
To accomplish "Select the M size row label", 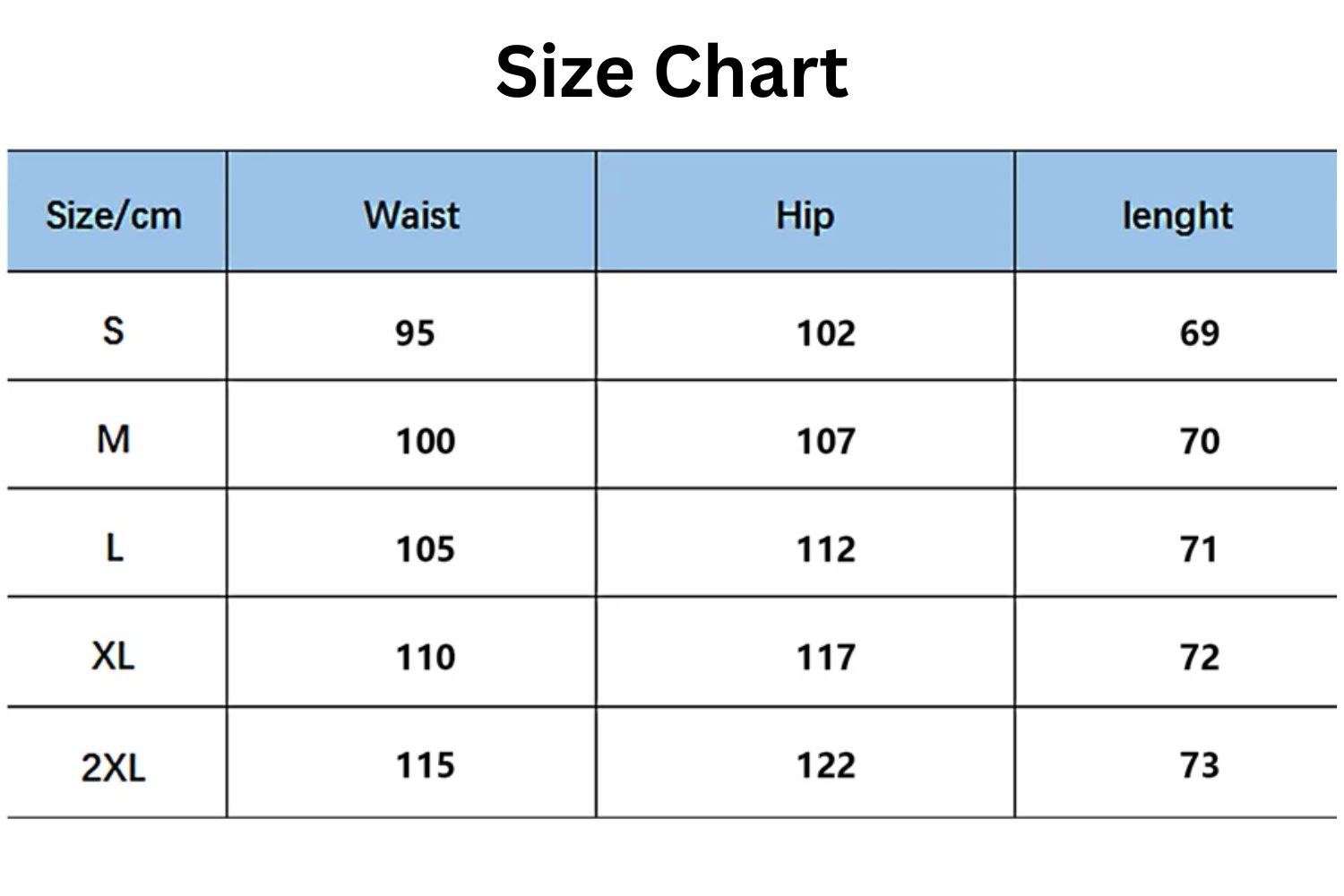I will point(113,440).
